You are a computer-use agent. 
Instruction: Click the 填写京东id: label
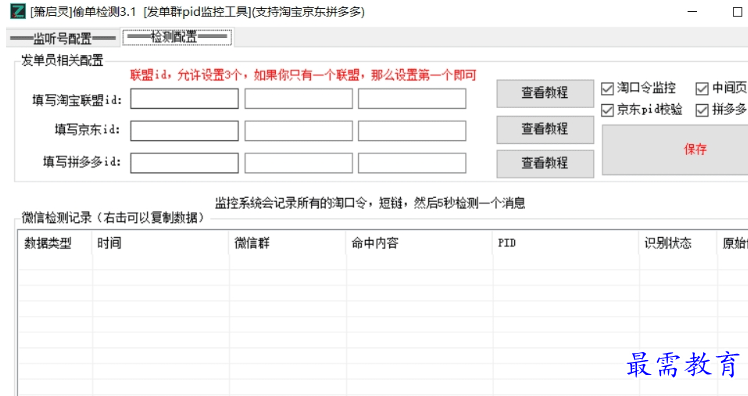[87, 129]
